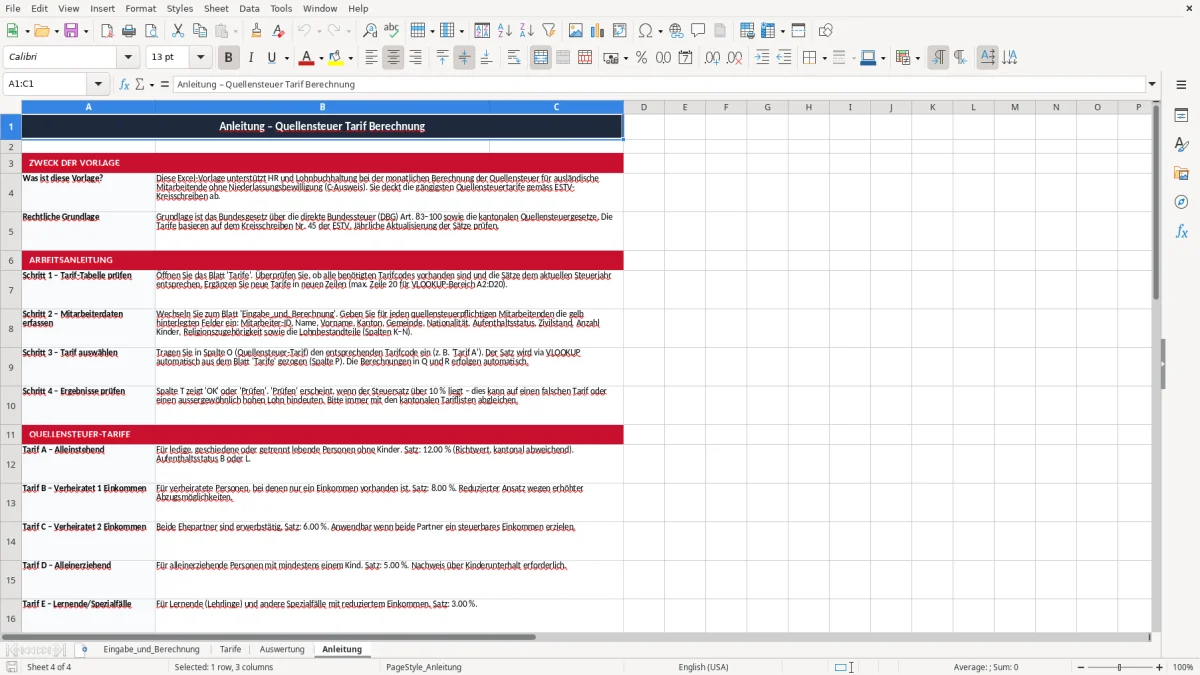
Task: Open Sidebar Functions panel
Action: pyautogui.click(x=1181, y=231)
